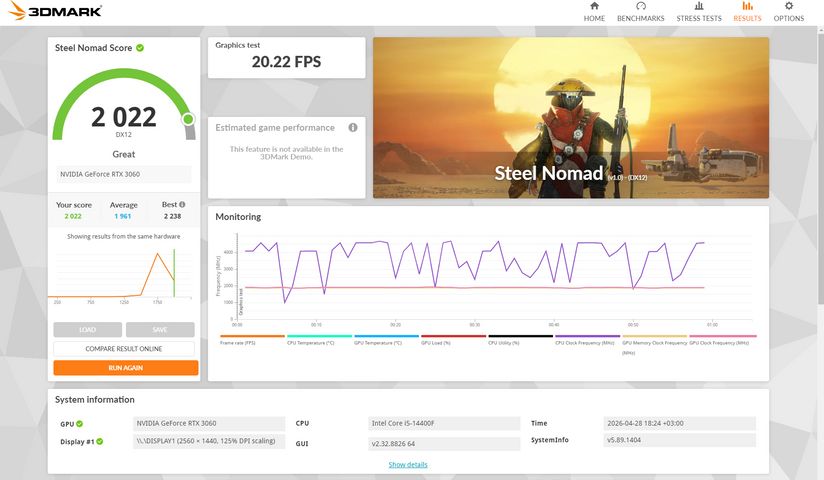Toggle the CPU Clock Frequency legend color
This screenshot has width=824, height=480.
pos(588,336)
